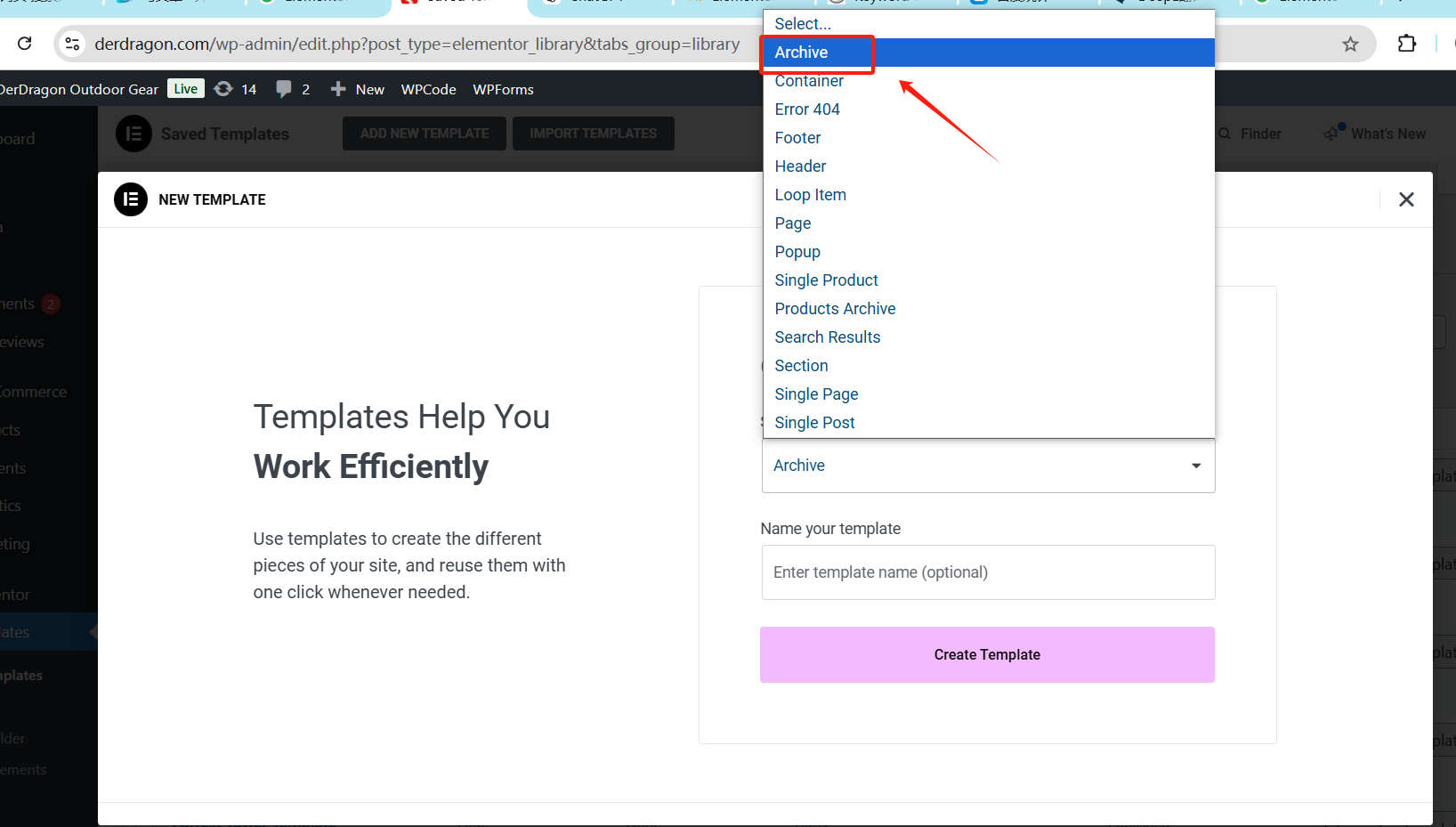Click the template name input field
Viewport: 1456px width, 827px height.
(x=988, y=572)
